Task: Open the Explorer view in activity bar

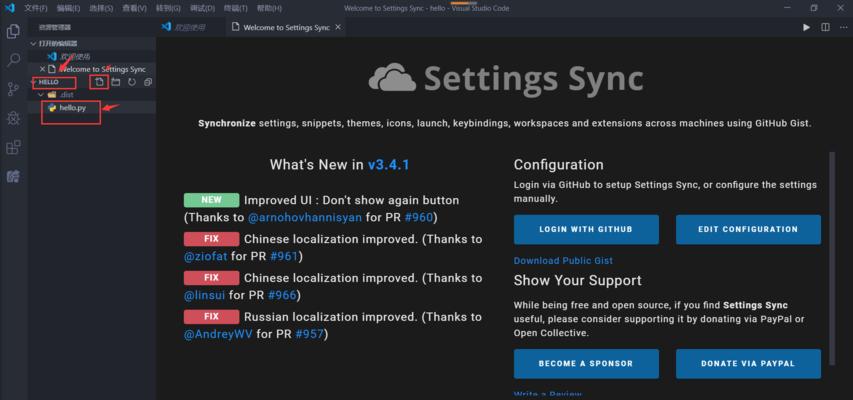Action: (x=14, y=32)
